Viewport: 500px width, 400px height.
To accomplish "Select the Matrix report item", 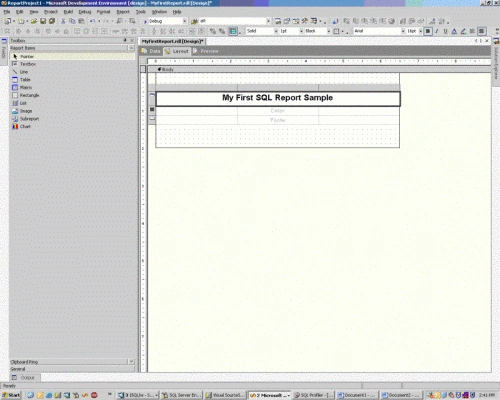I will [72, 87].
